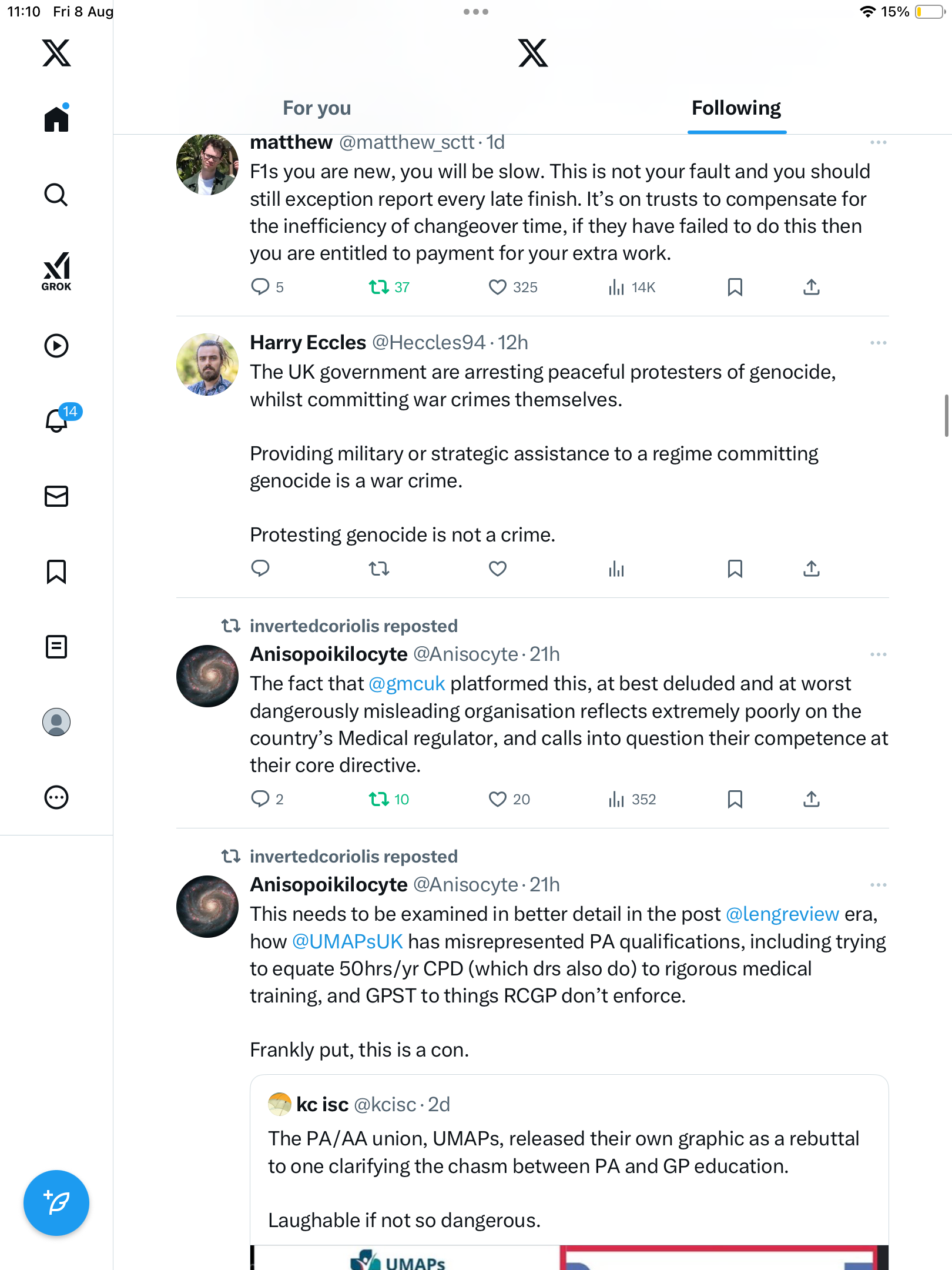Screen dimensions: 952x1270
Task: Undo repost on Anisopoikilocyte's @gmcuk post
Action: (x=379, y=799)
